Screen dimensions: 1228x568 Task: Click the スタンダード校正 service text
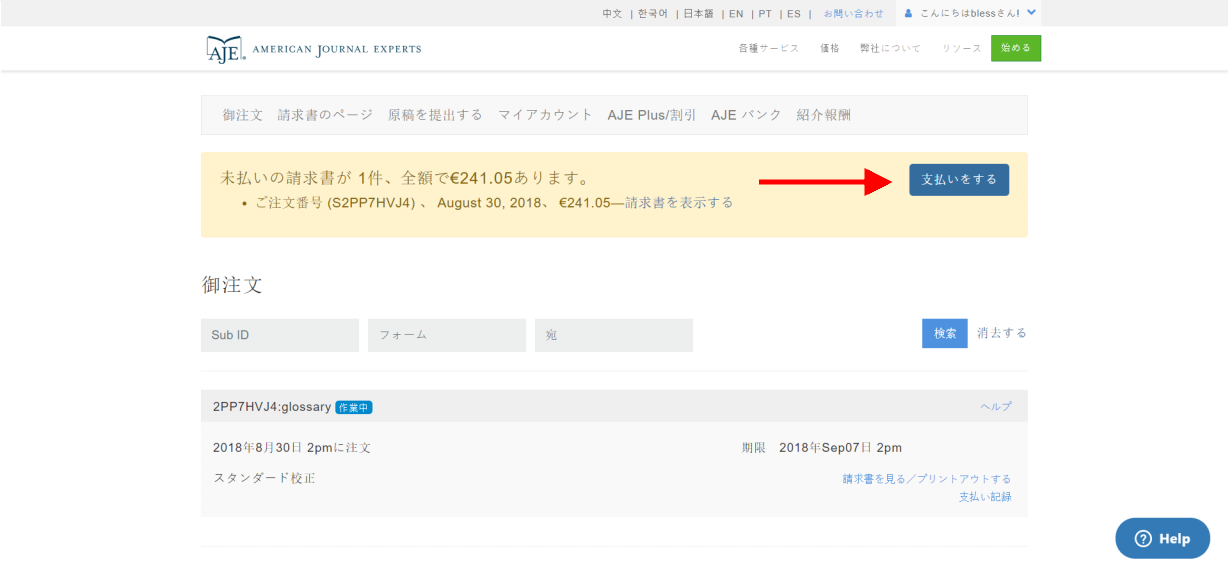[x=264, y=478]
